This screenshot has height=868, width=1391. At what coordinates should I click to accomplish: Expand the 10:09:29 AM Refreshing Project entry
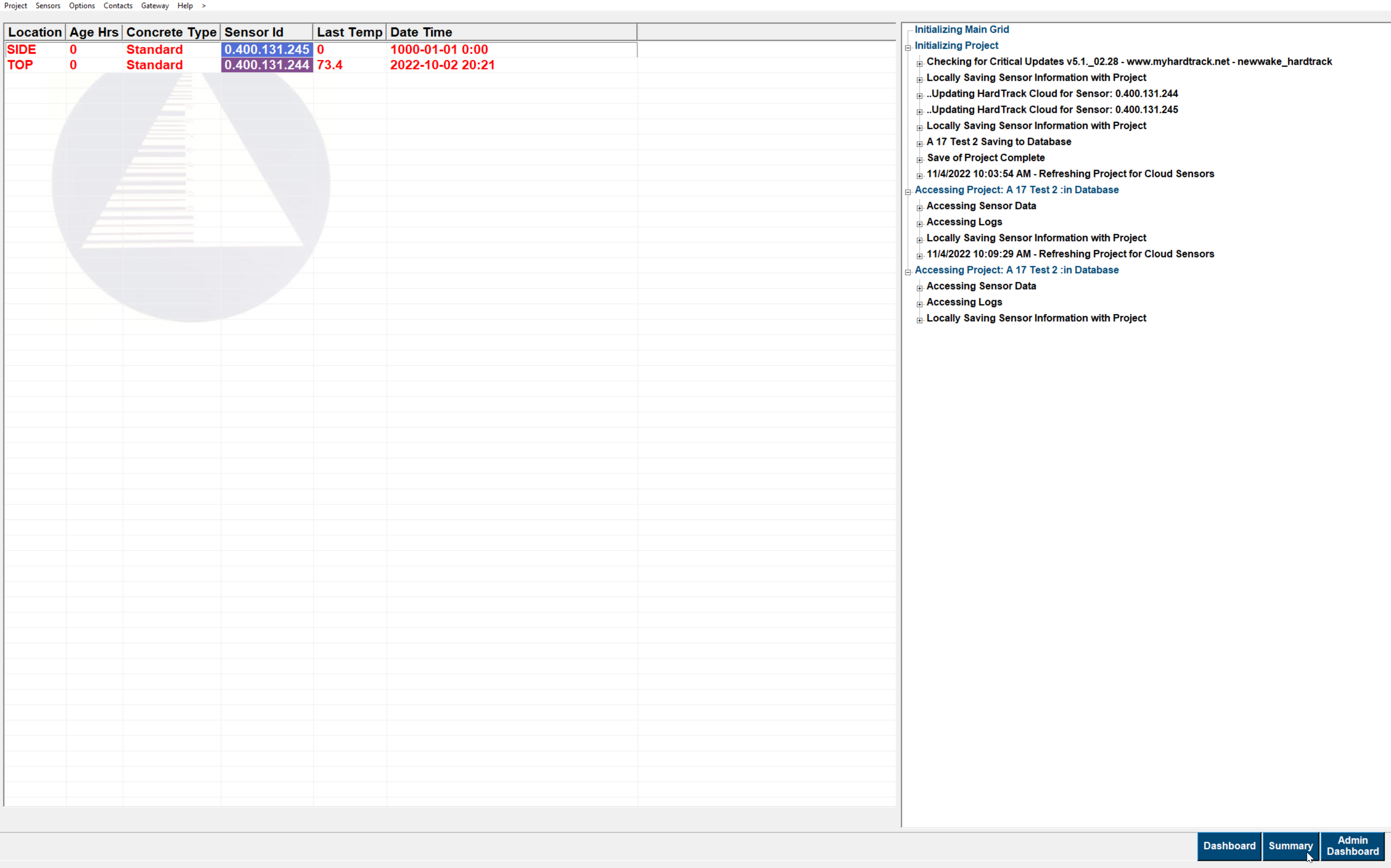click(919, 256)
